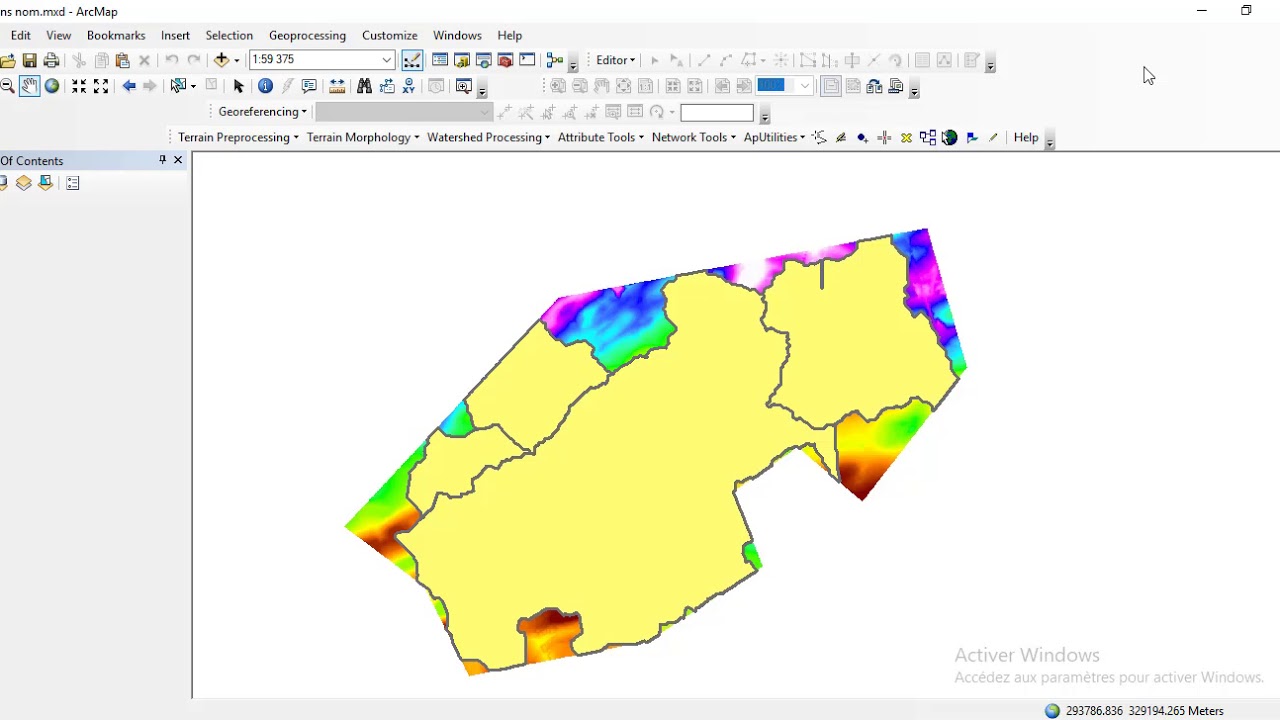This screenshot has height=720, width=1280.
Task: Activate the Identify tool
Action: (x=265, y=86)
